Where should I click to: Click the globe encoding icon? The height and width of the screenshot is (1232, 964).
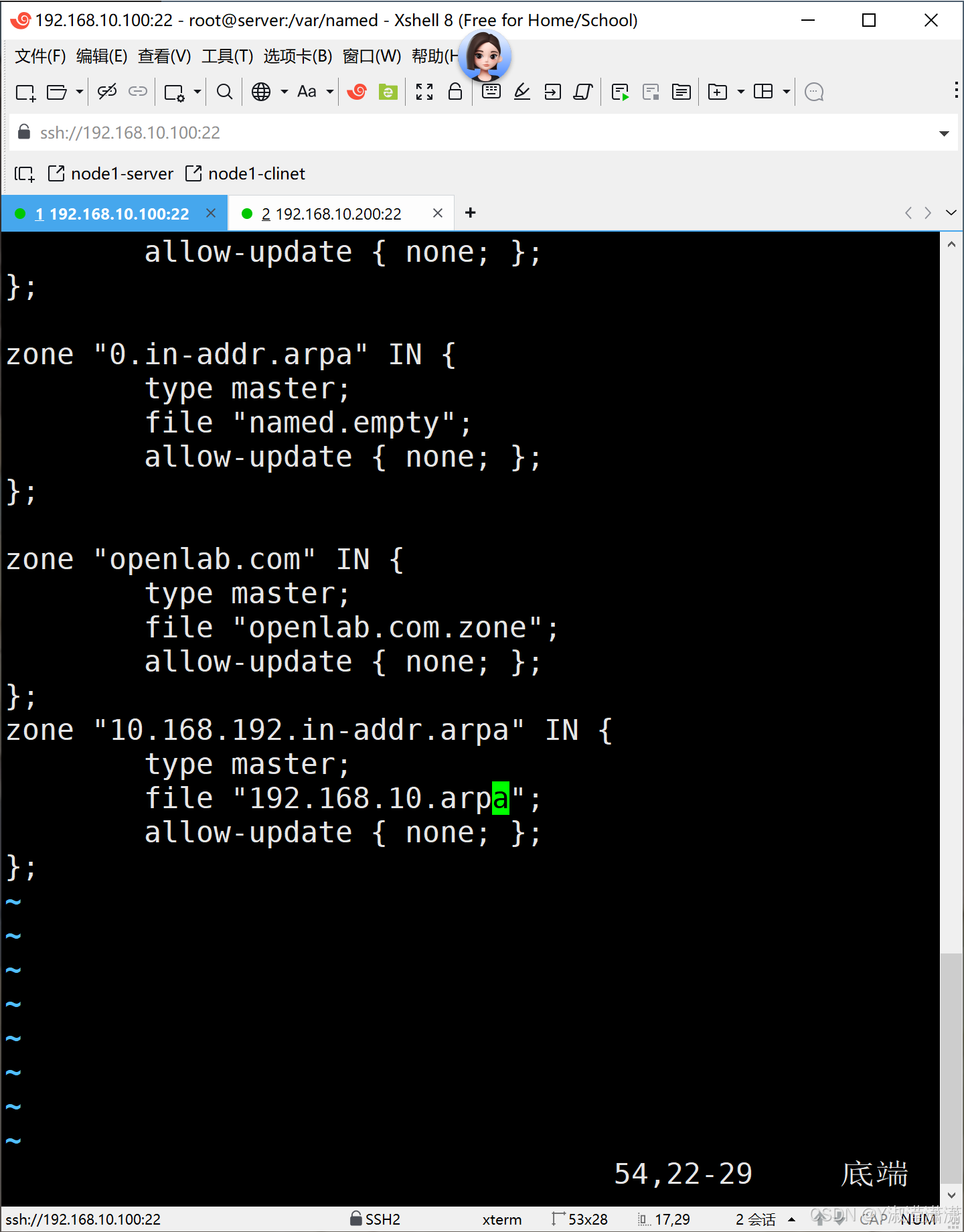click(x=261, y=92)
